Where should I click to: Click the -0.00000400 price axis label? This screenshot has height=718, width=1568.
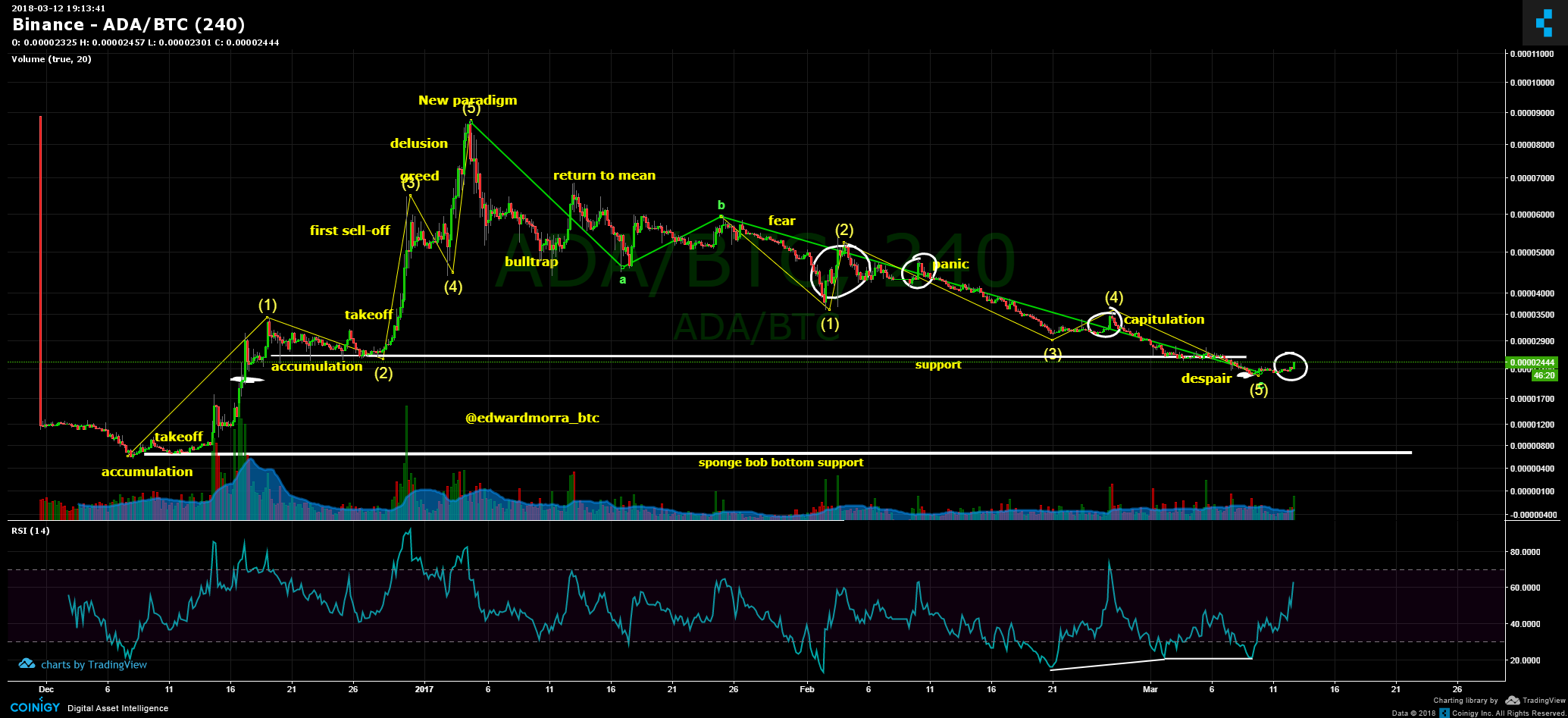1534,515
